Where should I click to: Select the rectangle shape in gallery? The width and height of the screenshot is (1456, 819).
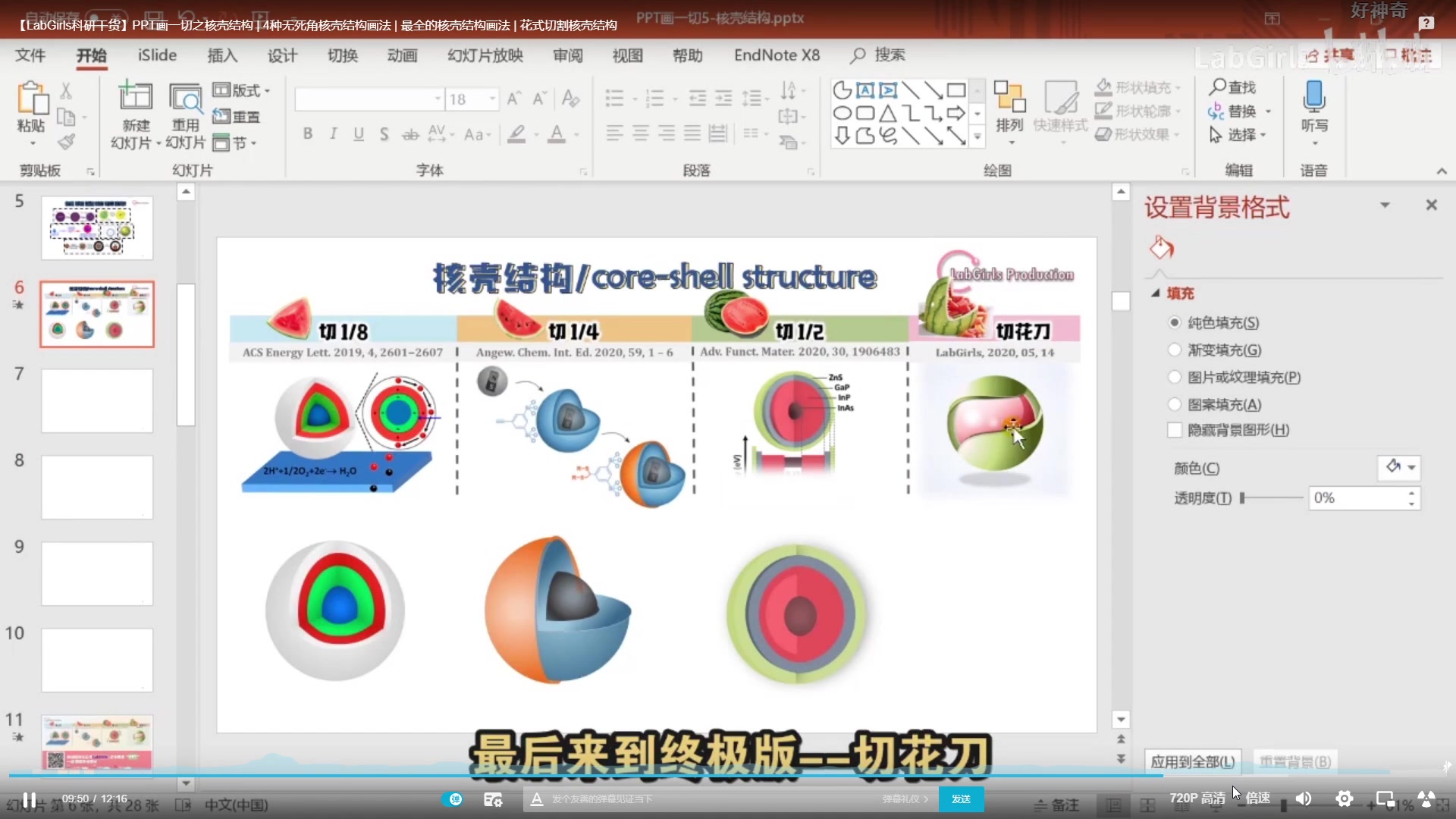click(957, 91)
